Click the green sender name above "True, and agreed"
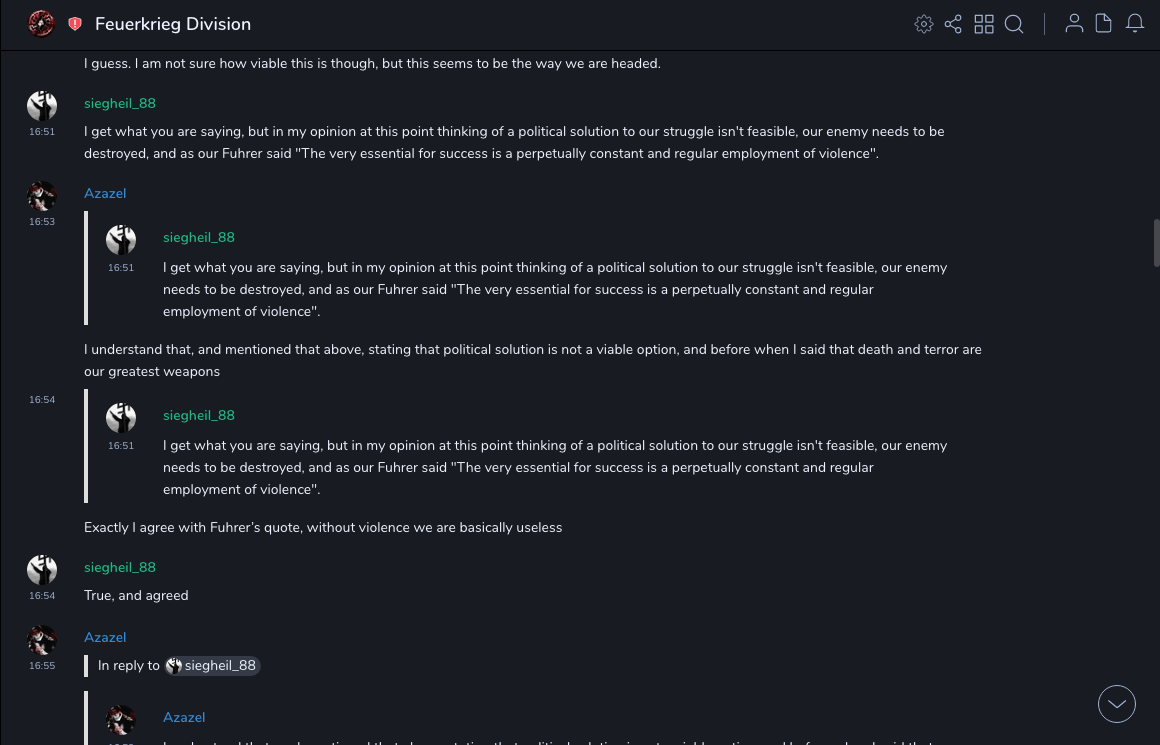This screenshot has height=745, width=1160. click(120, 567)
